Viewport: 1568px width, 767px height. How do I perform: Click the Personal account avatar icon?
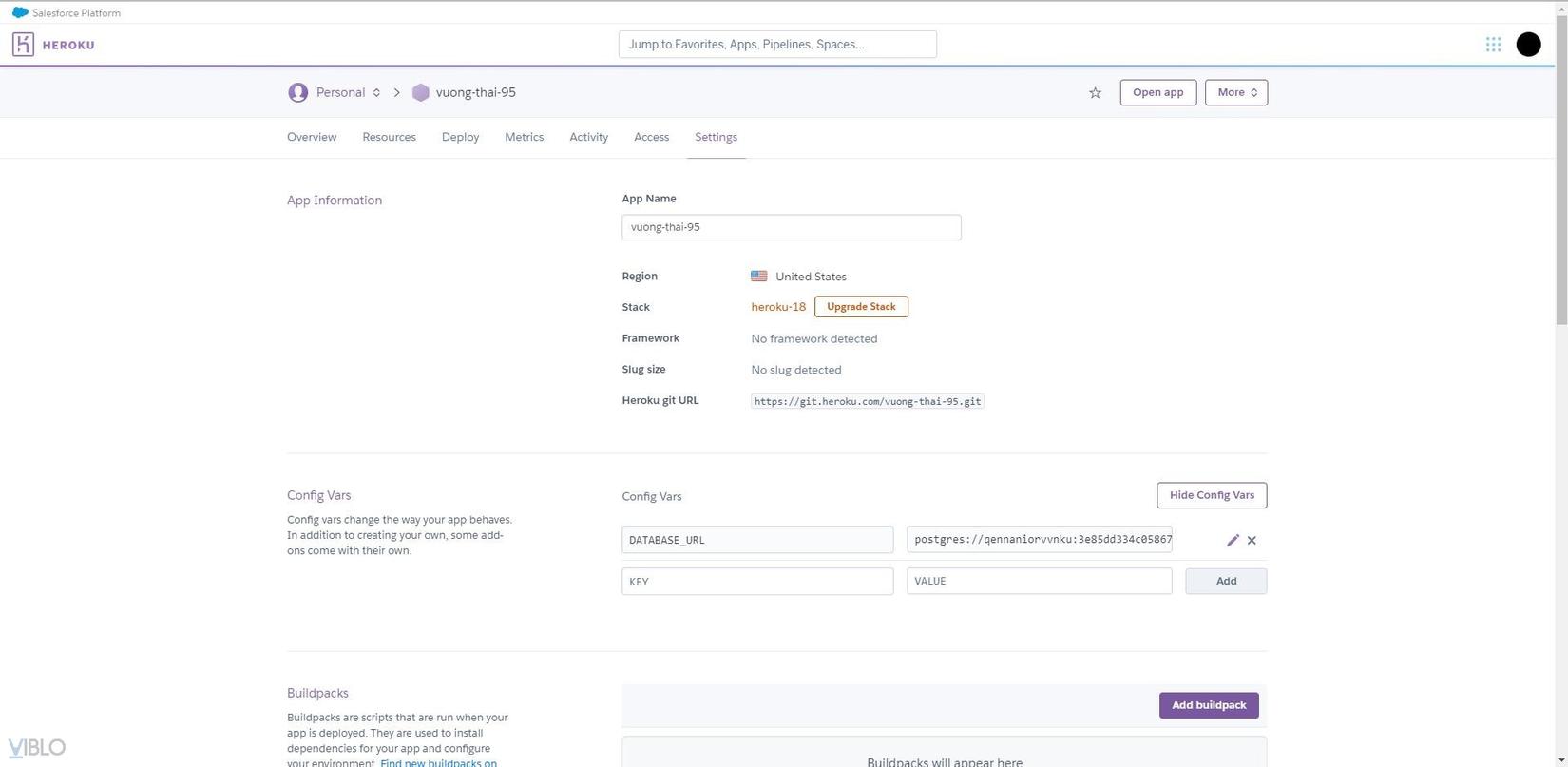coord(298,92)
